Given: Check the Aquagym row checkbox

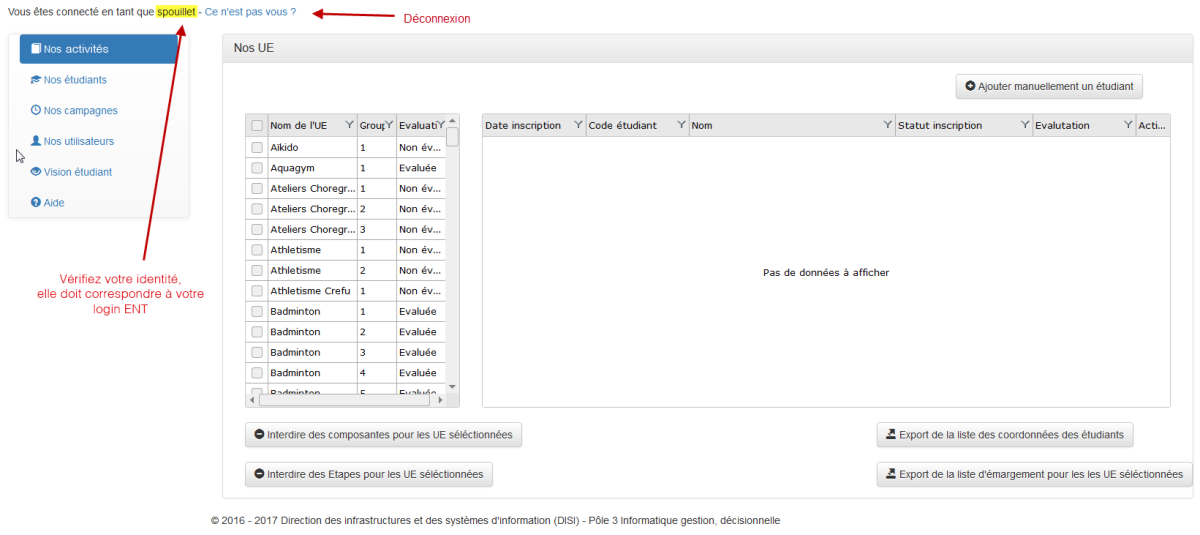Looking at the screenshot, I should [x=257, y=168].
